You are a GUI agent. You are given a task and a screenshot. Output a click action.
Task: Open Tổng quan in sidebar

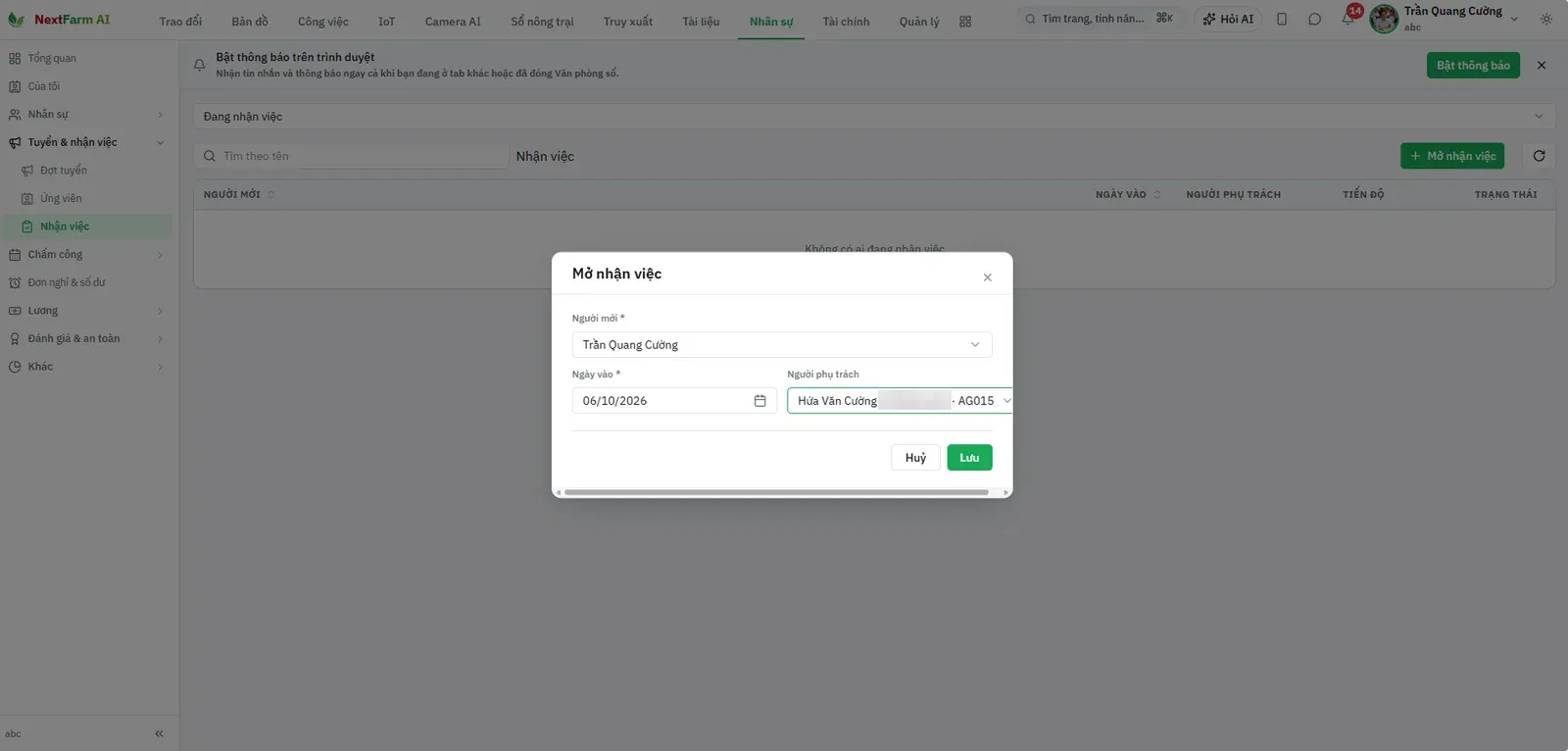[x=88, y=59]
